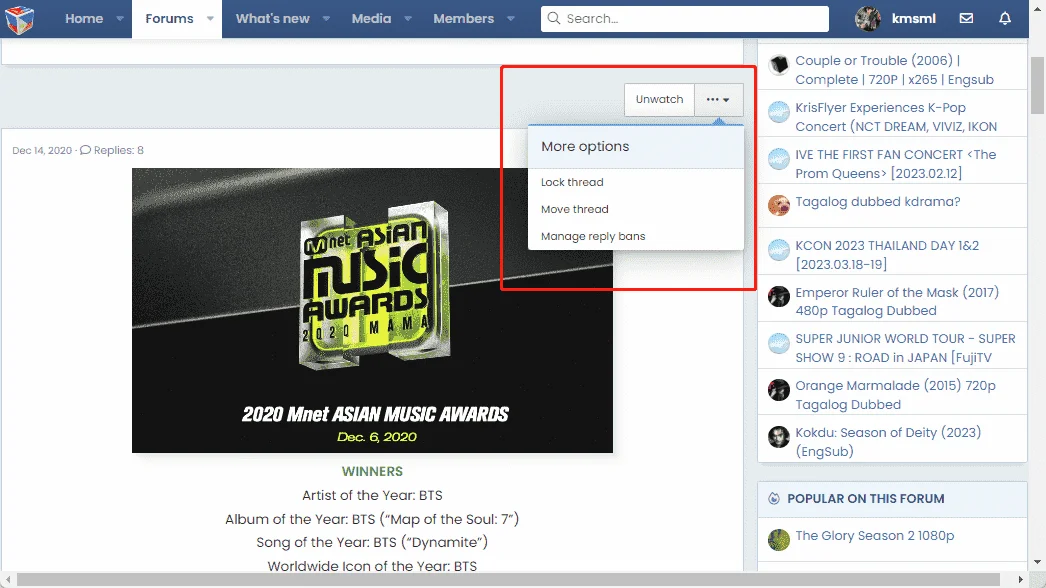
Task: Open KrisFlyer Experiences K-Pop Concert link
Action: (896, 117)
